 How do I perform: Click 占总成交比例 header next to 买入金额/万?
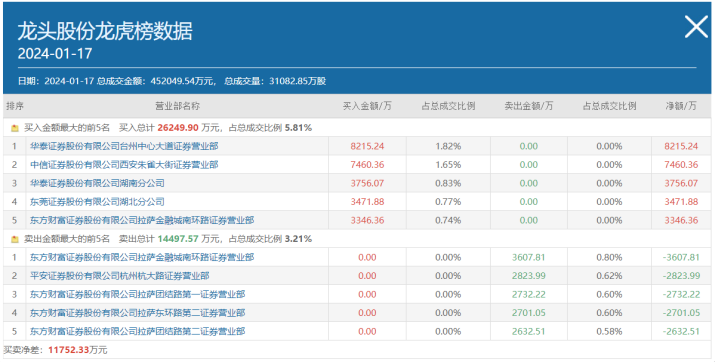448,106
